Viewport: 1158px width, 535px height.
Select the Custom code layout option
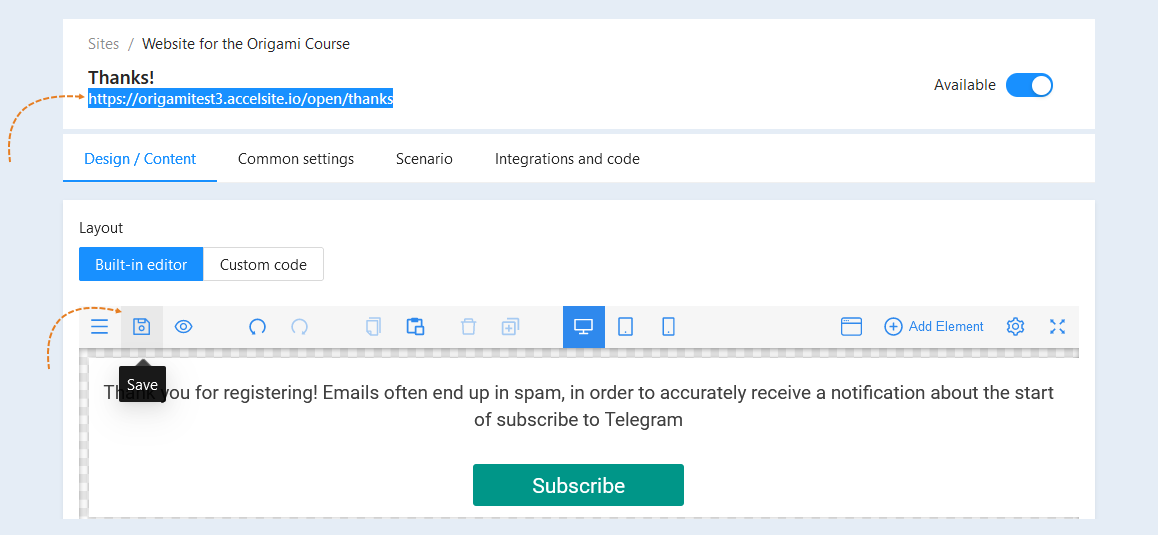[263, 265]
